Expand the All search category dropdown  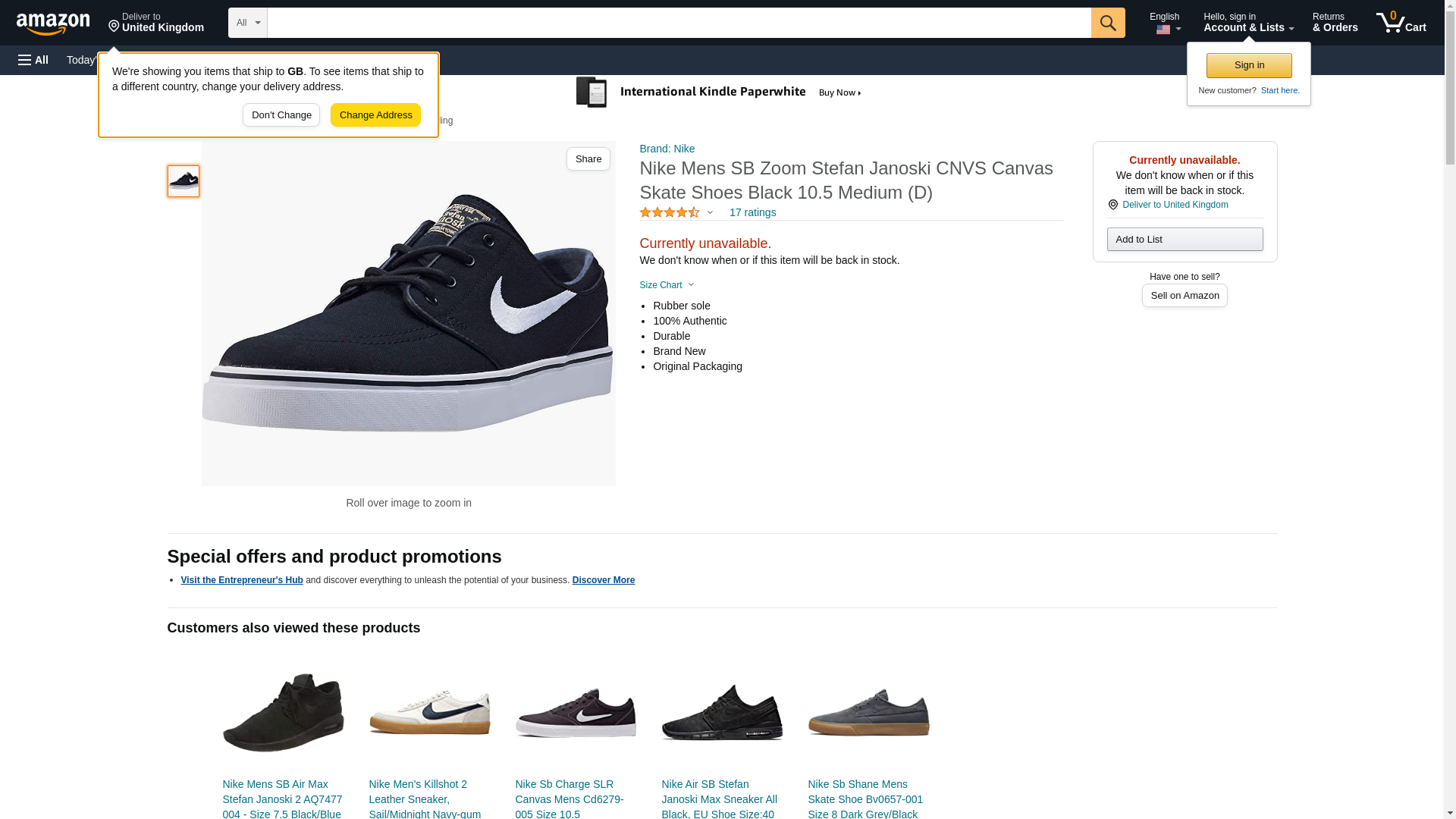pyautogui.click(x=247, y=23)
